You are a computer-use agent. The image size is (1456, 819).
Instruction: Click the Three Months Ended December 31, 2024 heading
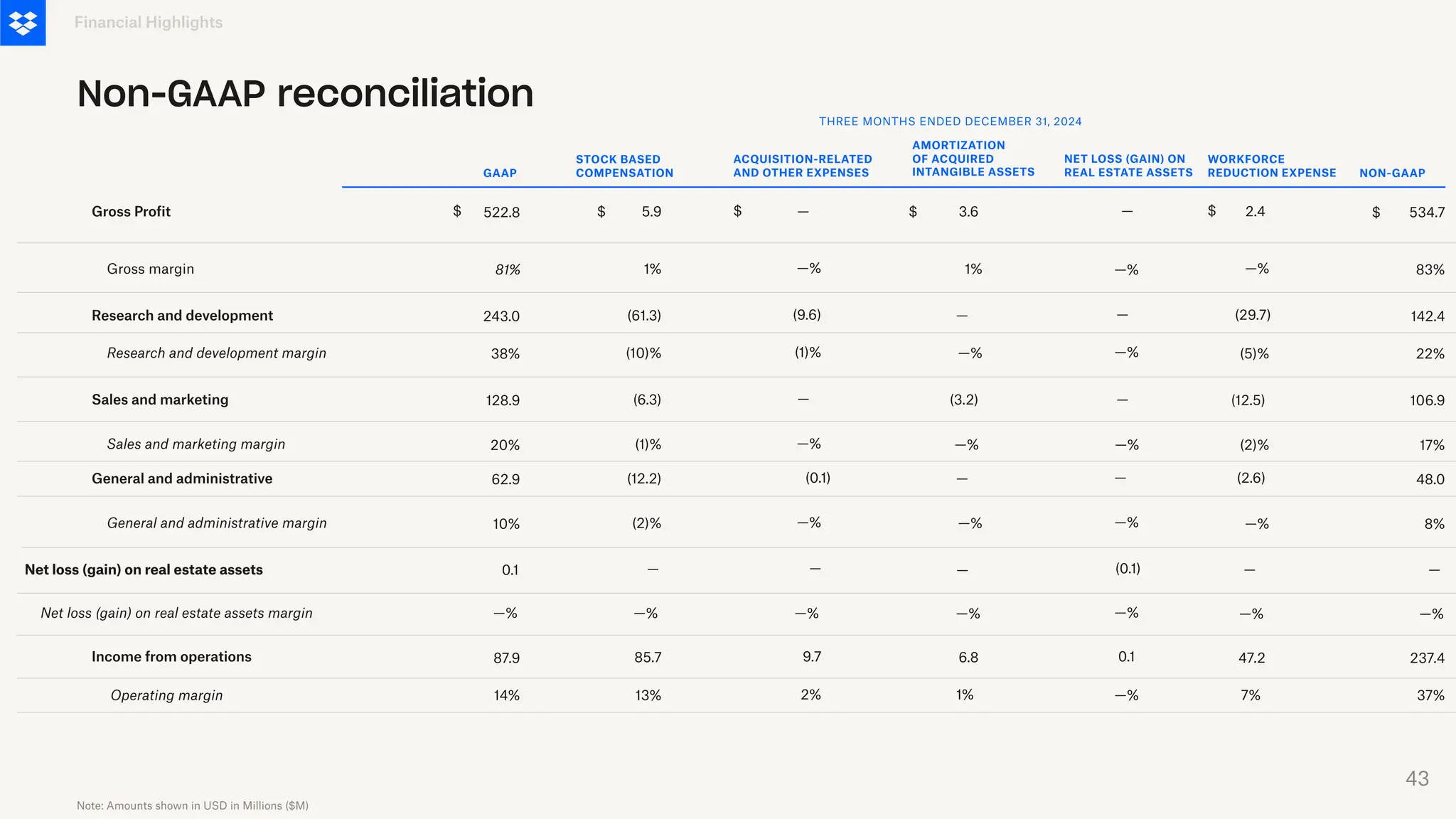pos(950,122)
